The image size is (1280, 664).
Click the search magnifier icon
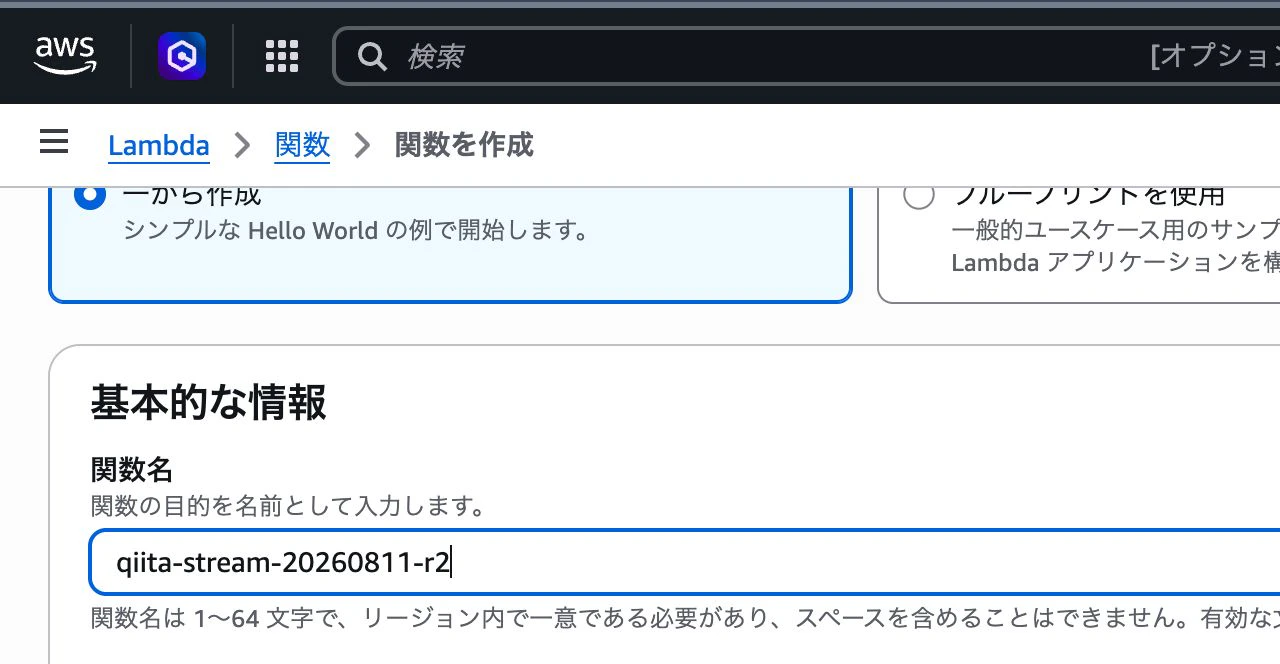pyautogui.click(x=372, y=57)
